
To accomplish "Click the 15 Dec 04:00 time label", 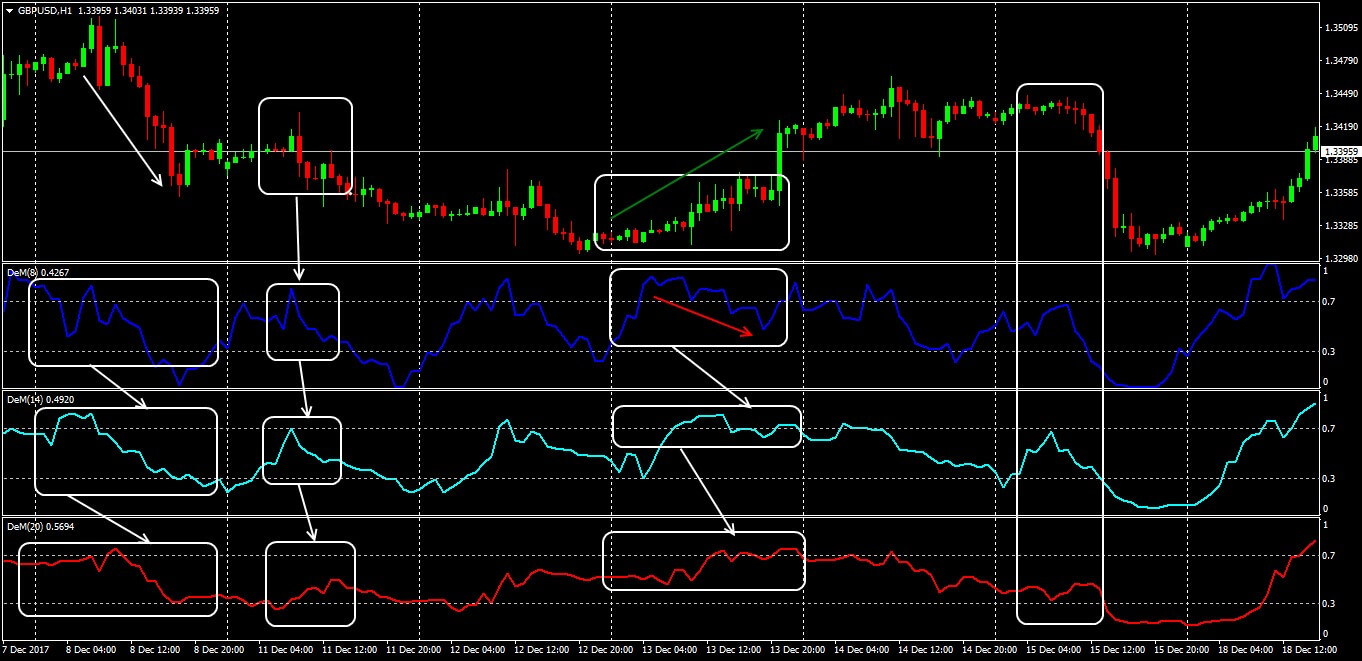I will pos(1054,650).
